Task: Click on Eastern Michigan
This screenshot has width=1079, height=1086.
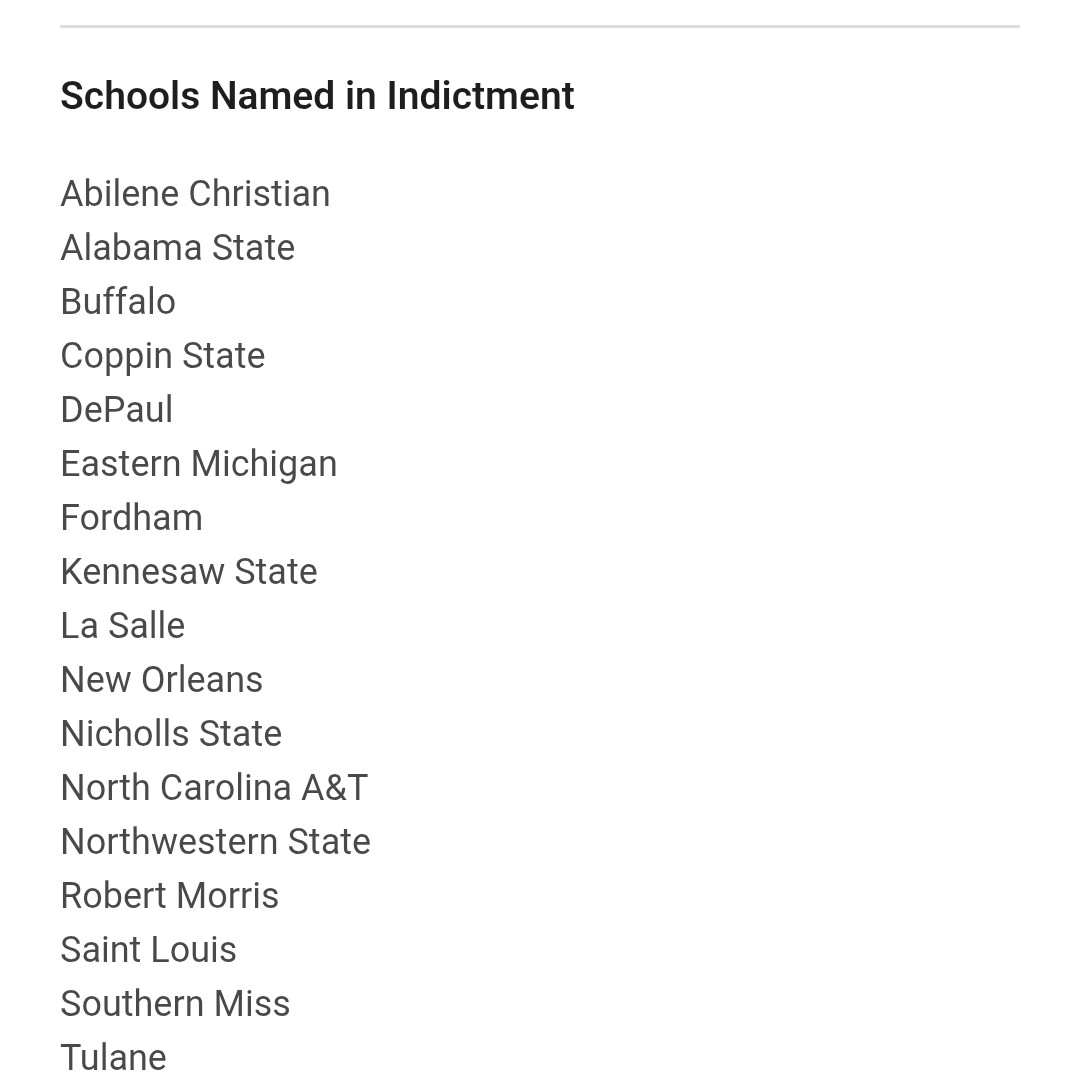Action: 198,464
